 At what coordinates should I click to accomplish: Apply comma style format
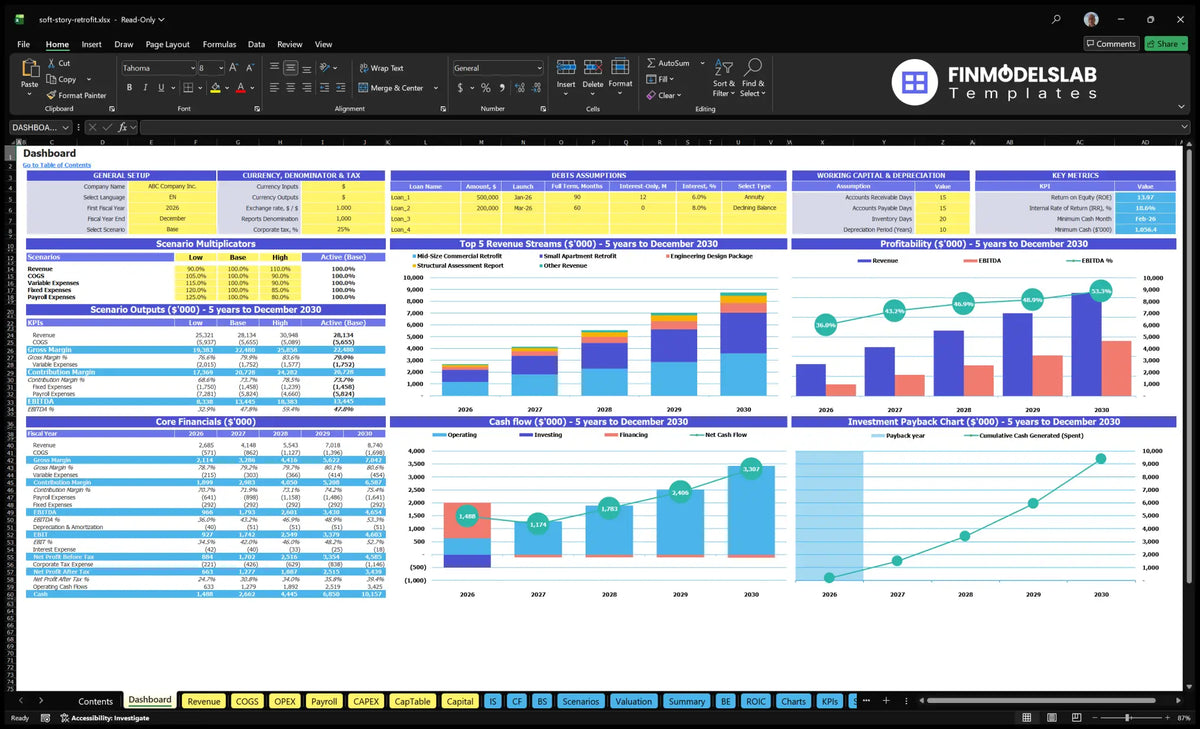[501, 88]
